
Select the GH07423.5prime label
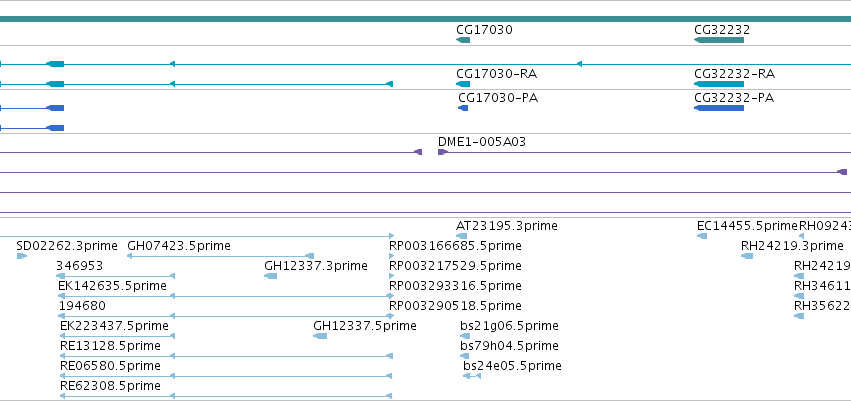179,246
